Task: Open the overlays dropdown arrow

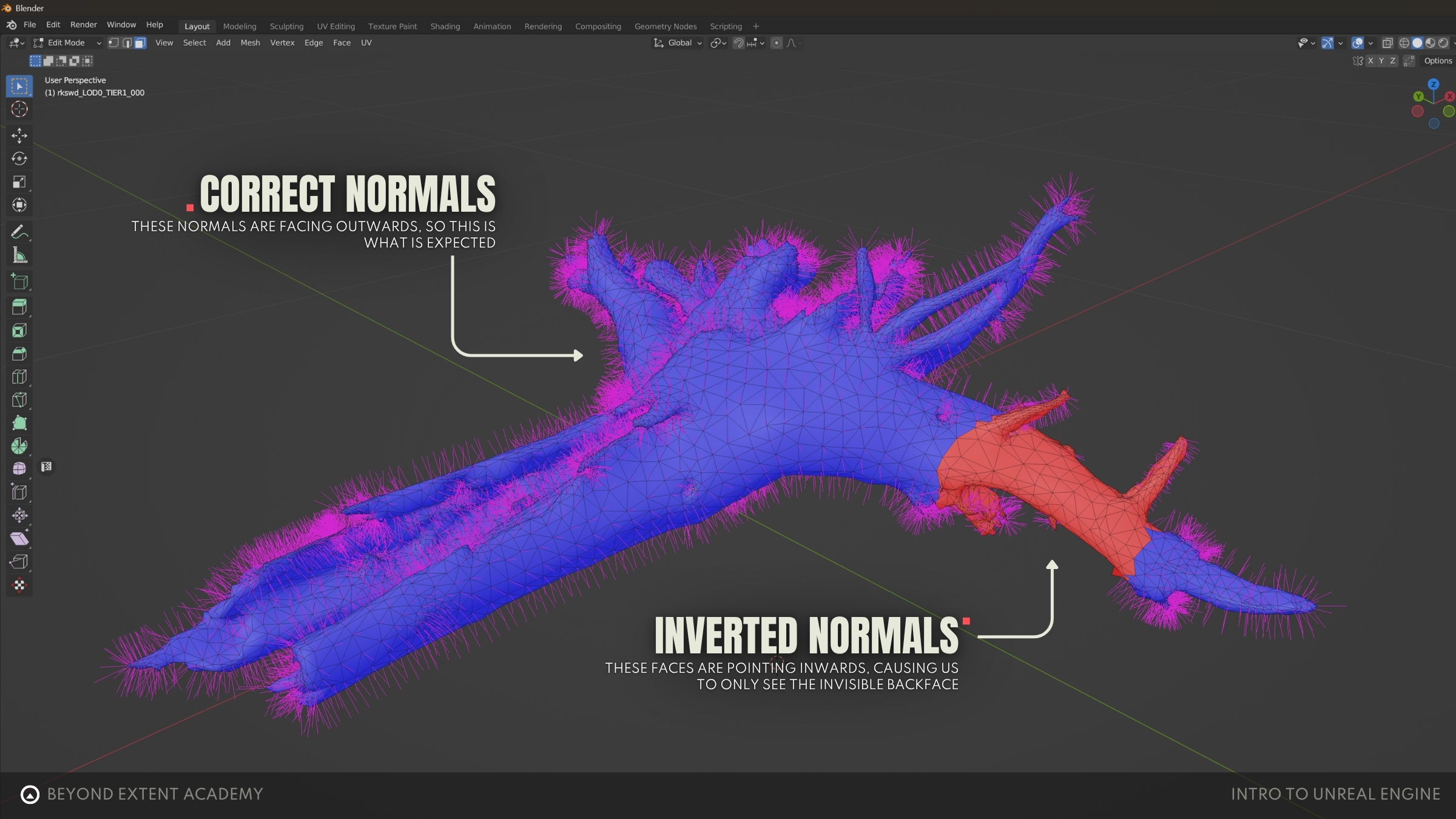Action: pyautogui.click(x=1370, y=43)
